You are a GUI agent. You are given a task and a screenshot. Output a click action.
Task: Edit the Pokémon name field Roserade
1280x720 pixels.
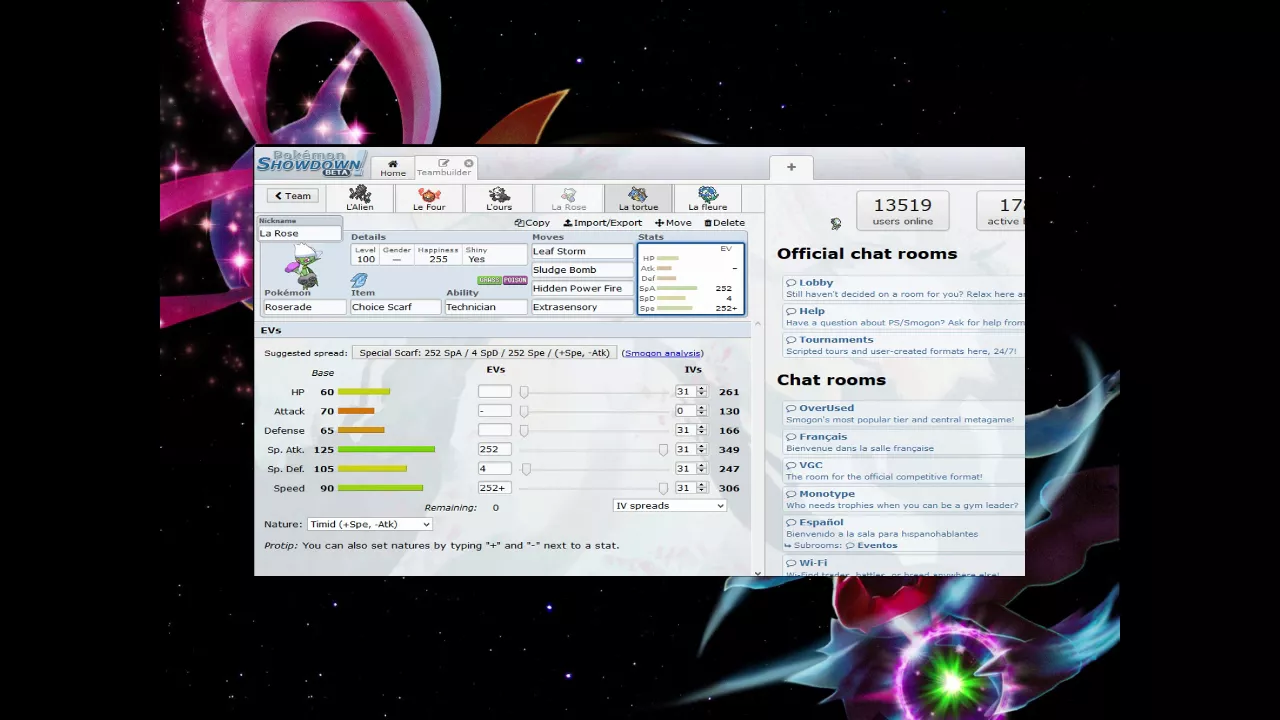[304, 307]
